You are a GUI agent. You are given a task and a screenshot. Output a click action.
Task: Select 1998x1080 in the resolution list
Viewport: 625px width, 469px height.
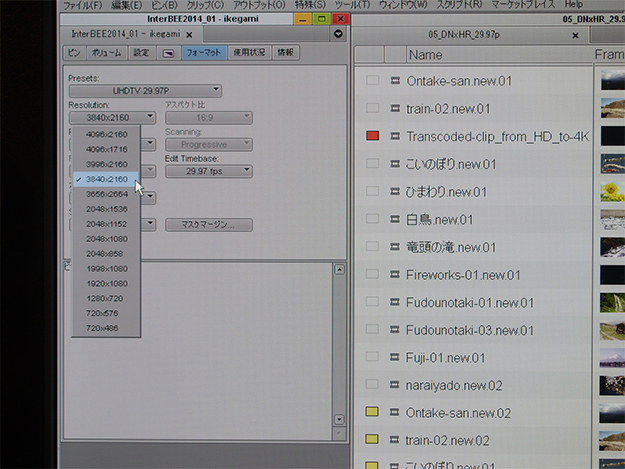[x=106, y=269]
